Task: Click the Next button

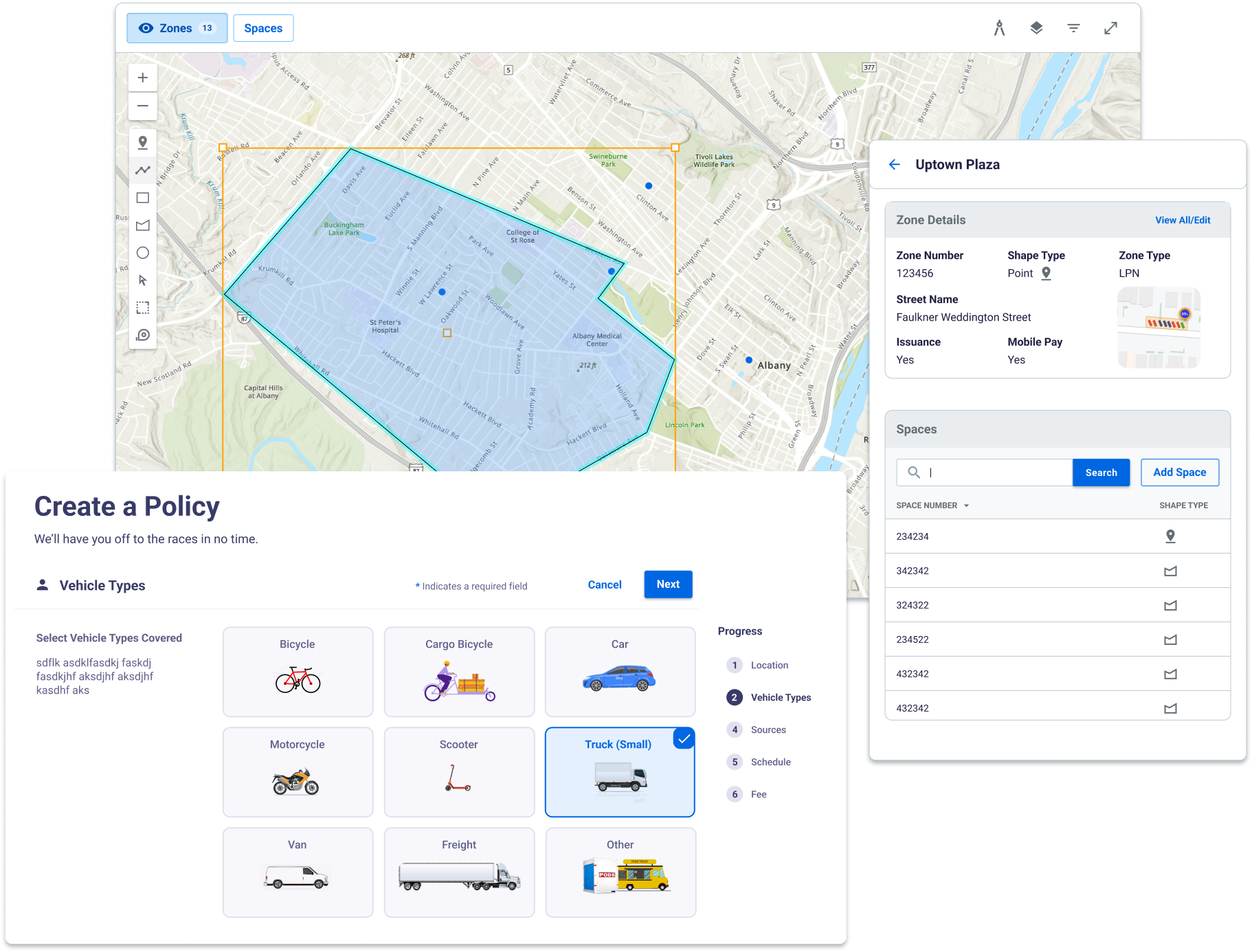Action: (x=667, y=585)
